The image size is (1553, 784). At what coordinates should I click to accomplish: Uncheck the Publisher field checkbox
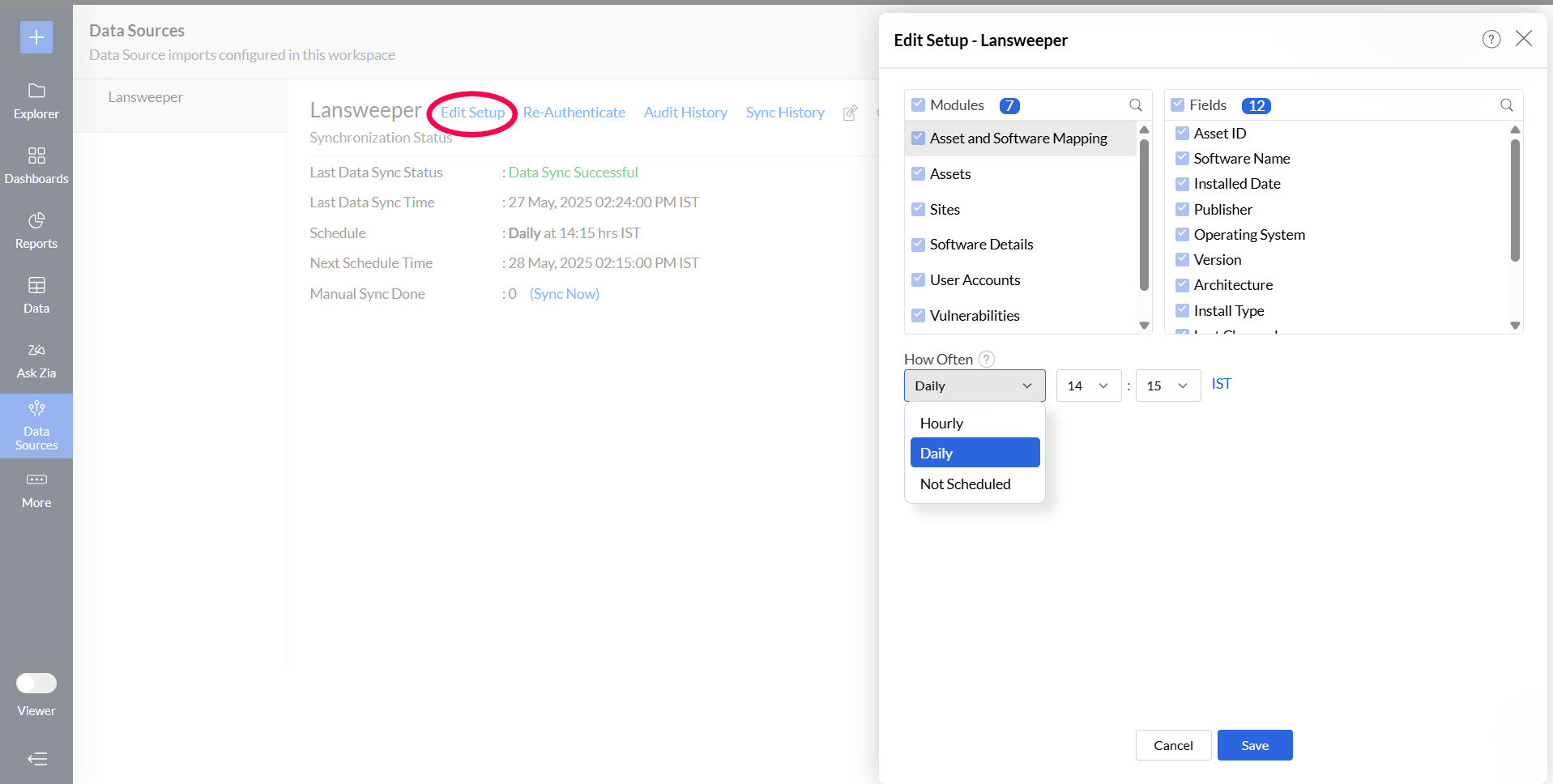(x=1182, y=209)
